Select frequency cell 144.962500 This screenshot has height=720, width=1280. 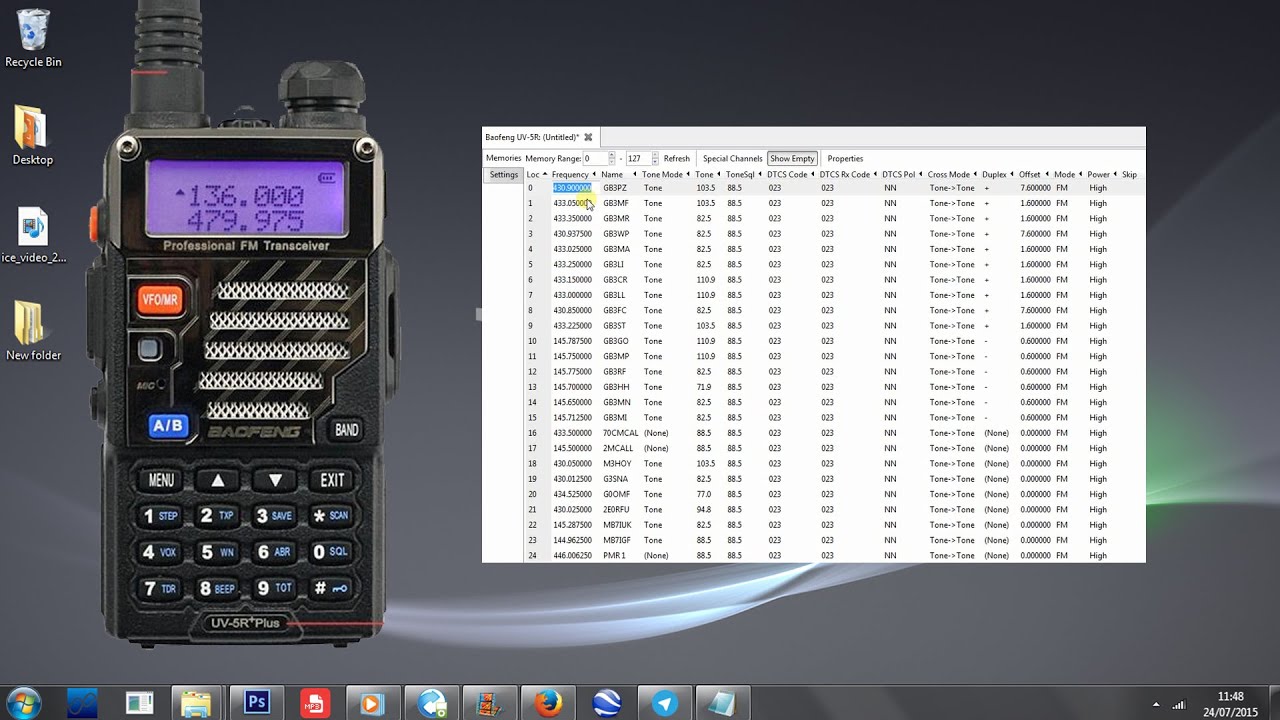[x=573, y=540]
